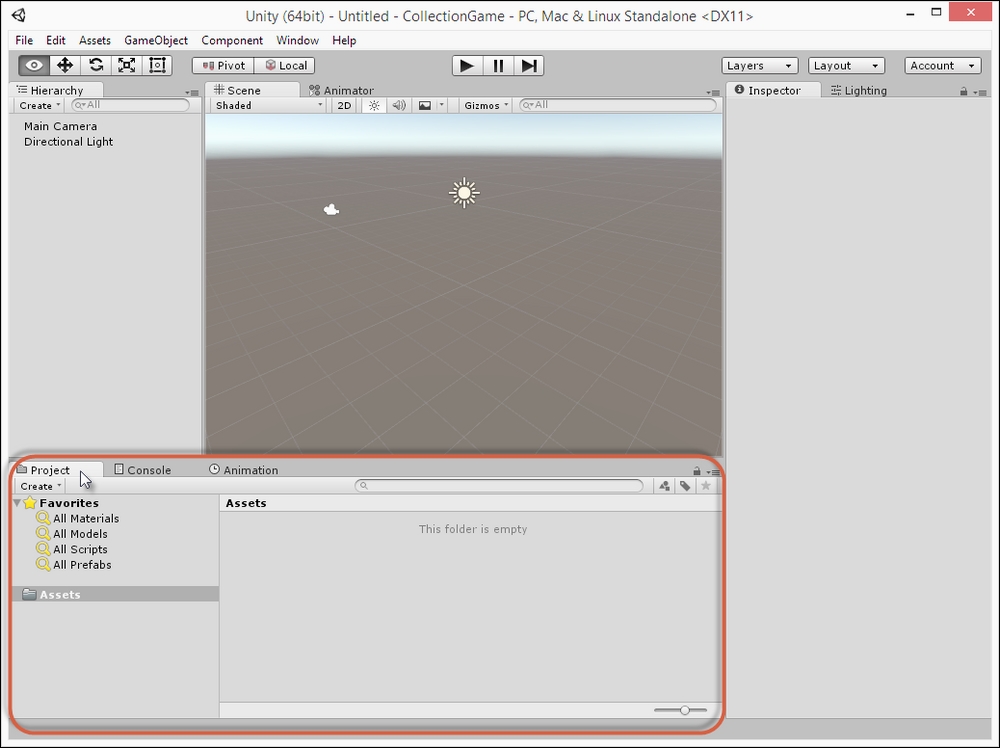Select the Rect transform tool

coord(157,64)
